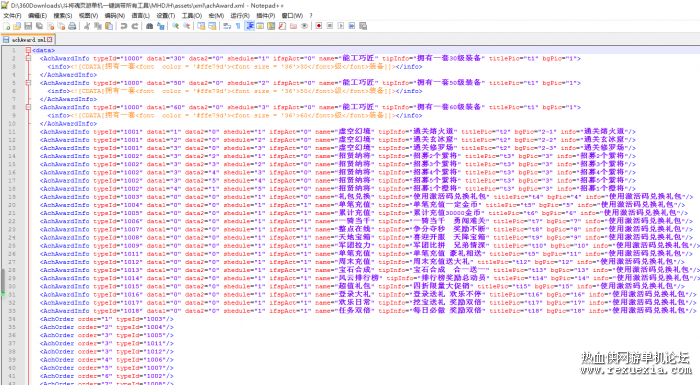Toggle the Document Map panel icon
Viewport: 700px width, 385px height.
271,26
